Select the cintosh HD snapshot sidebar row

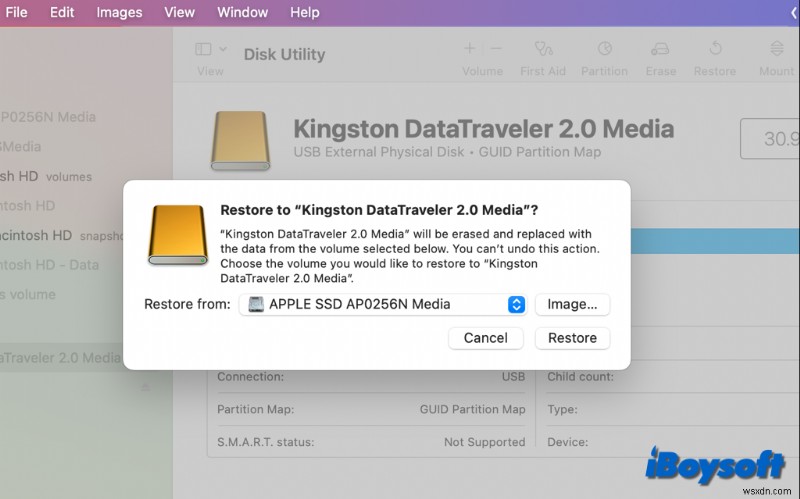[x=61, y=235]
